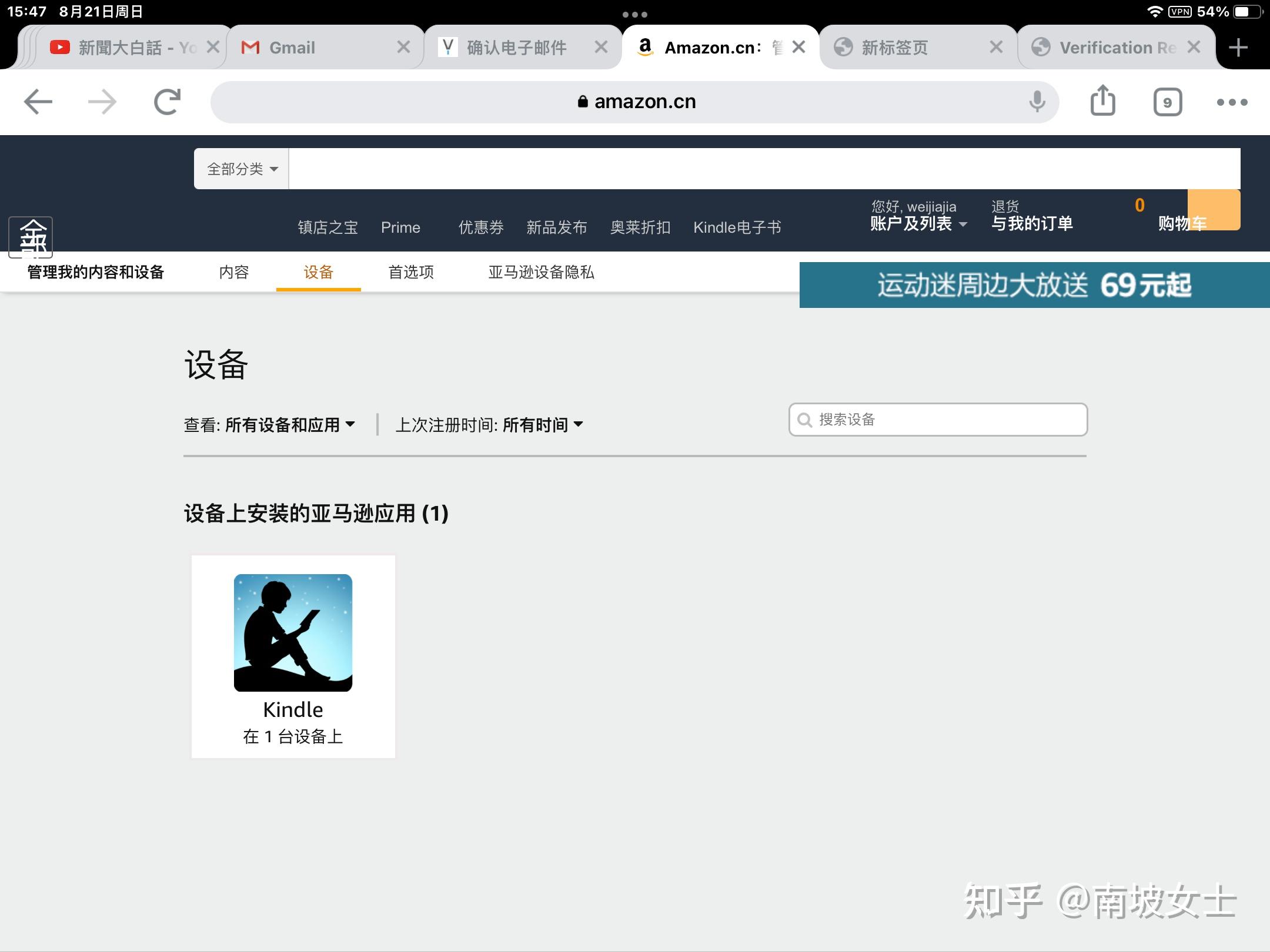
Task: Reload the current page
Action: [x=165, y=101]
